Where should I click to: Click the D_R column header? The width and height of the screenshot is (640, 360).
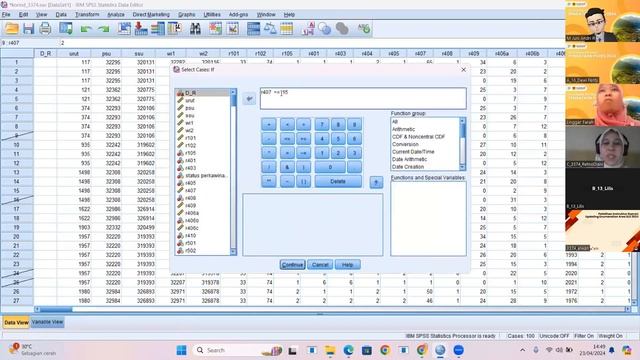[45, 53]
